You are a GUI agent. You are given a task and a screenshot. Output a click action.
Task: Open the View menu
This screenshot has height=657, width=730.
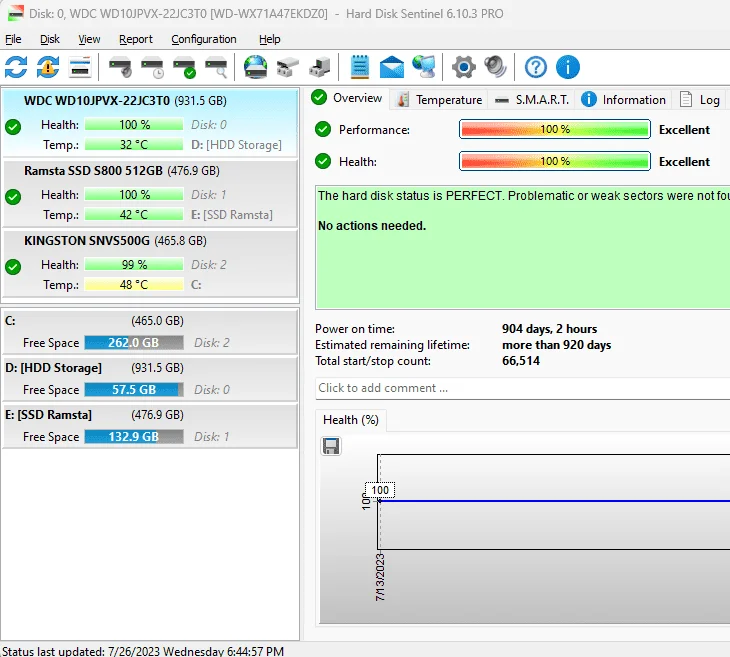pyautogui.click(x=89, y=39)
